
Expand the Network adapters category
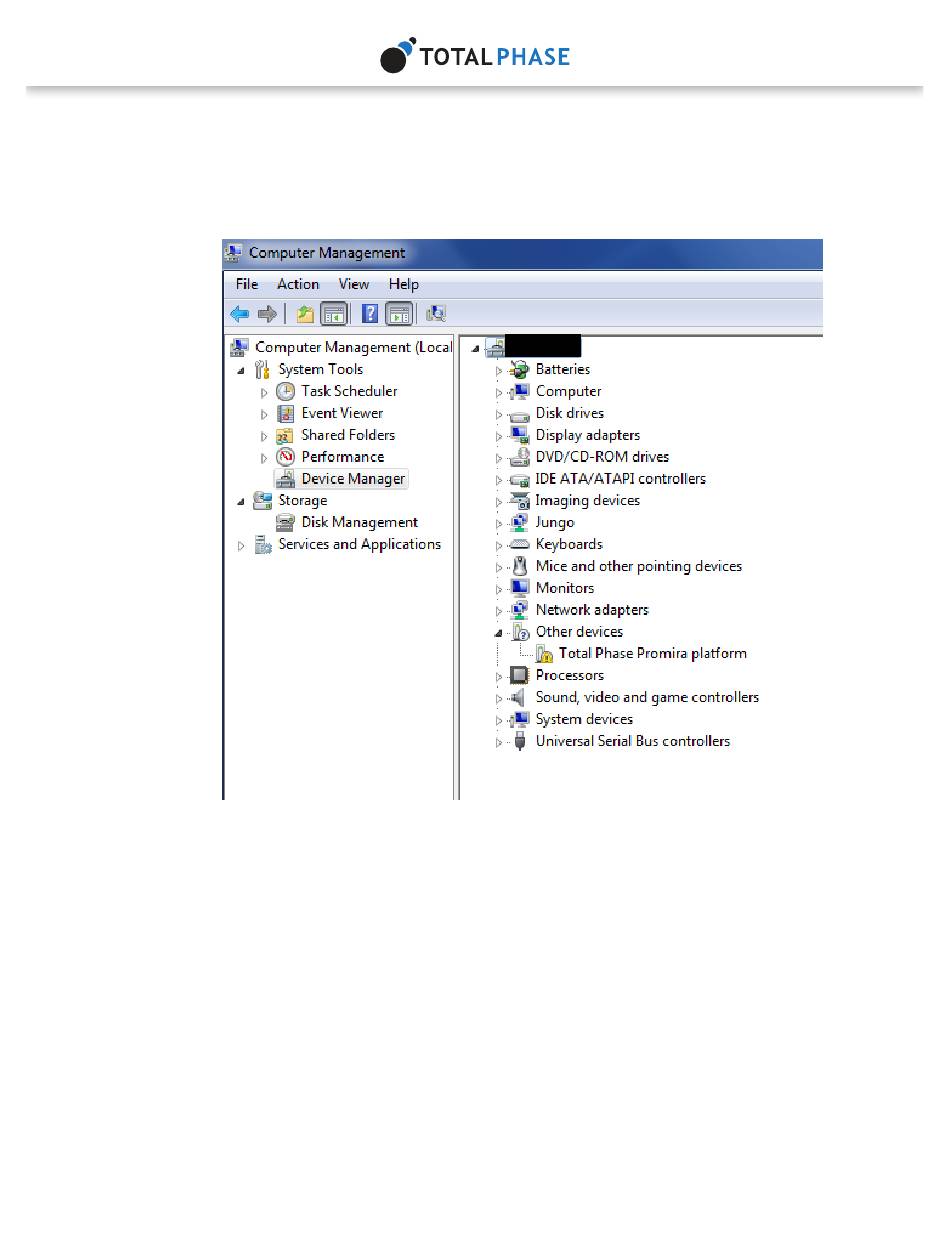coord(499,611)
